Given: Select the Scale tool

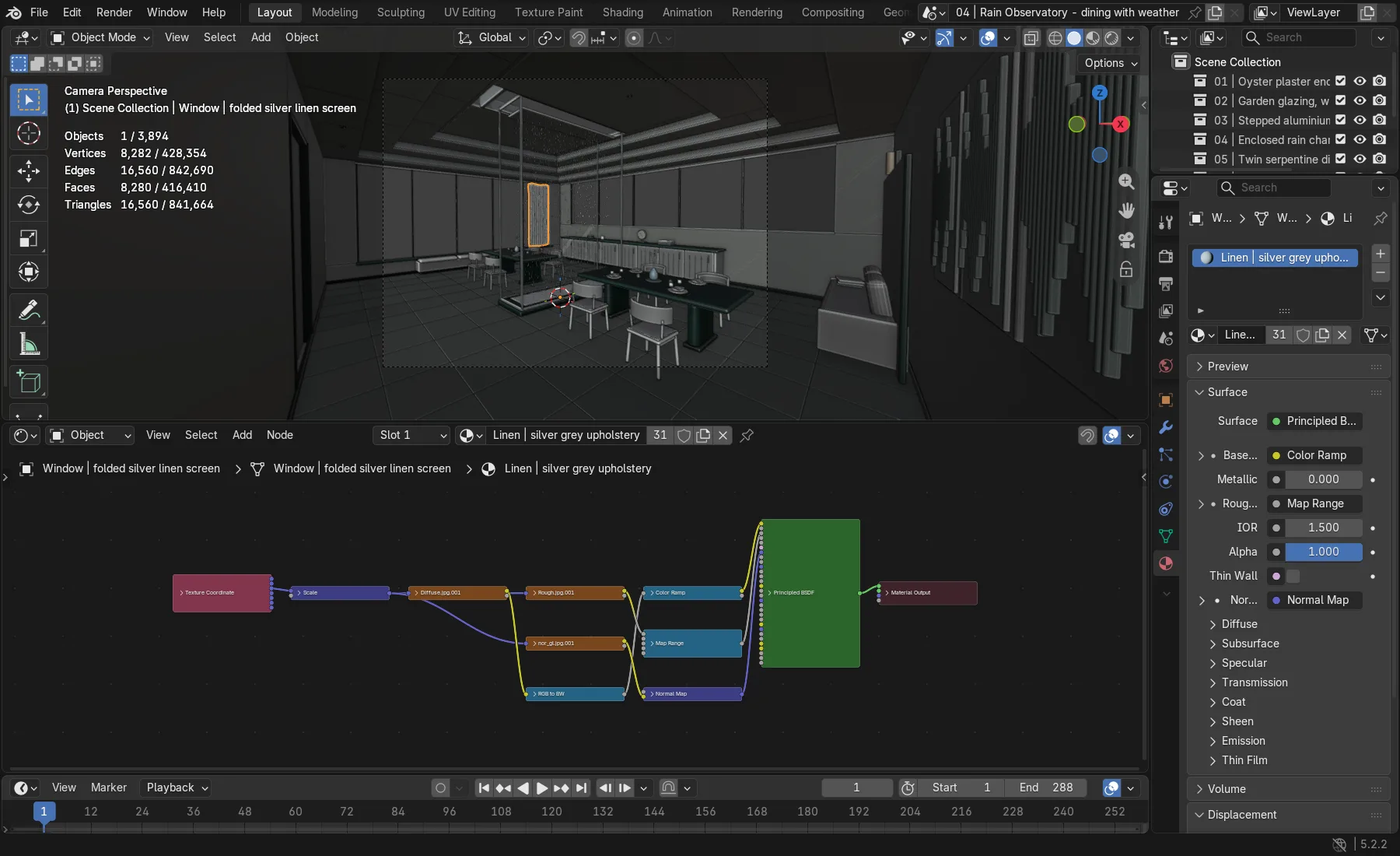Looking at the screenshot, I should point(29,238).
